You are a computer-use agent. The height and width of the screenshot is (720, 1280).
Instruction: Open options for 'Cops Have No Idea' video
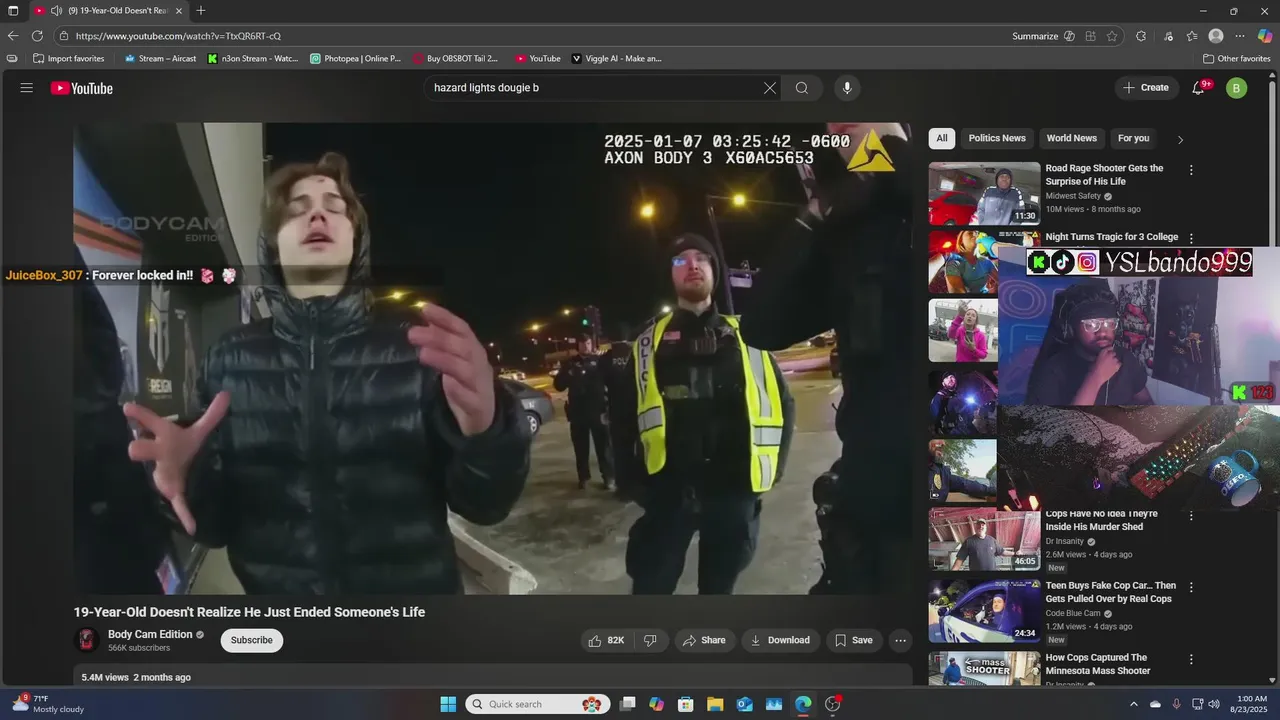pos(1191,516)
